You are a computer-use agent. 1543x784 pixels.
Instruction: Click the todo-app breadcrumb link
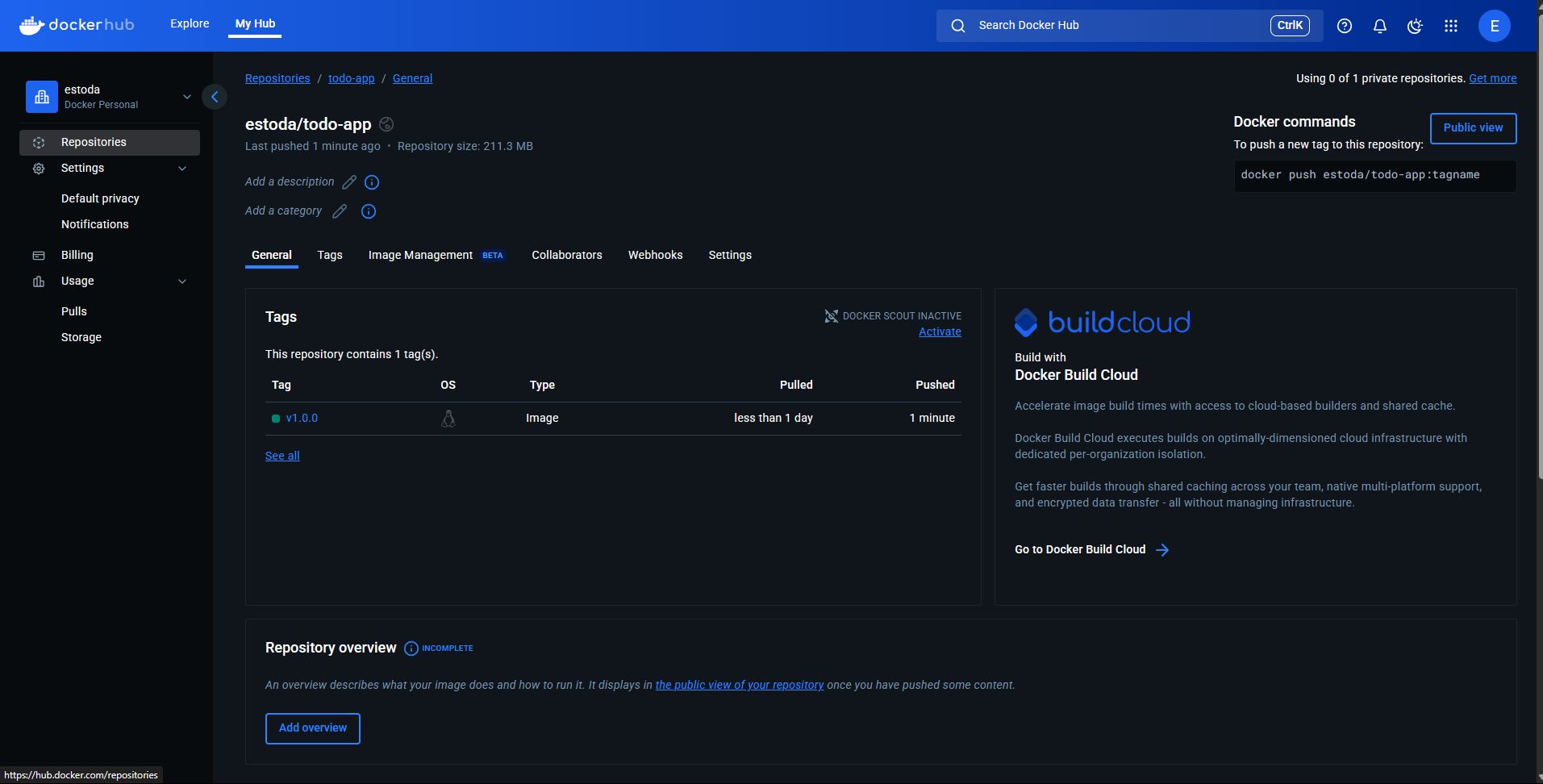click(x=351, y=78)
